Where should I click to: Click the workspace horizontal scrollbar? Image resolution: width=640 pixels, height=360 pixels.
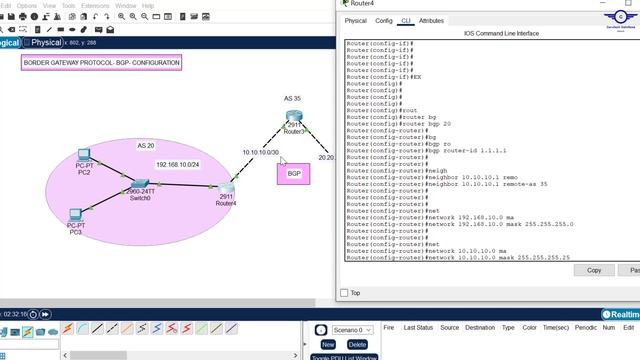158,303
